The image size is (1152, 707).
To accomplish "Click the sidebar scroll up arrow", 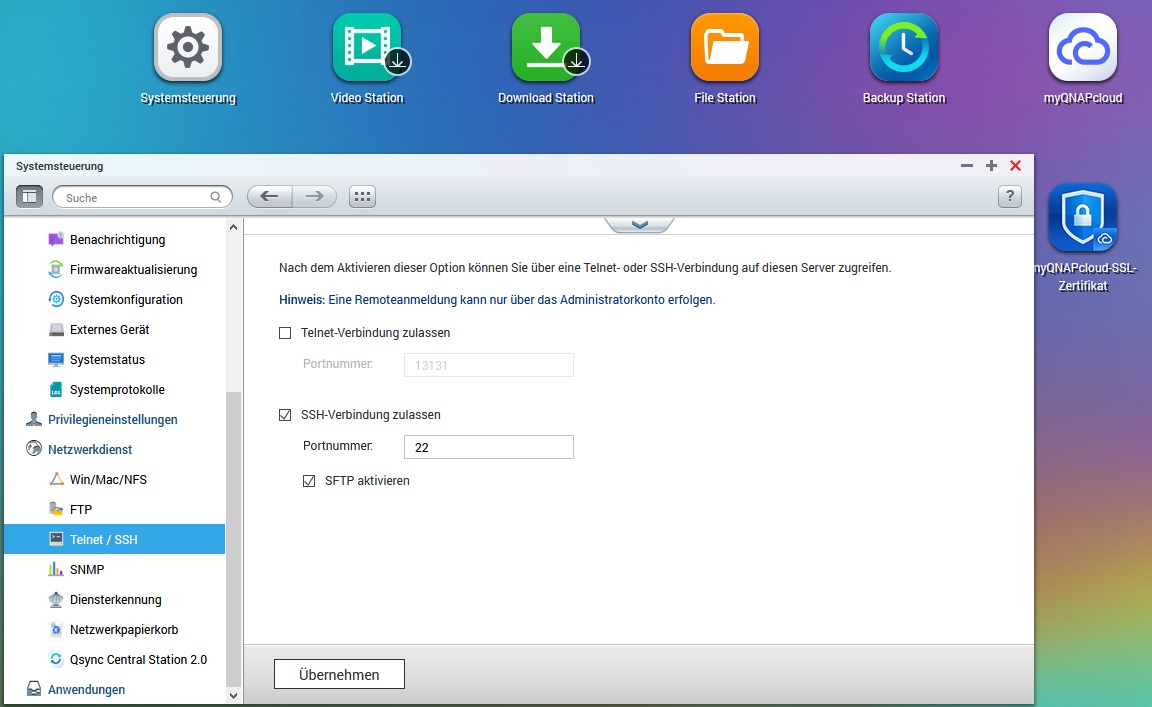I will [x=233, y=227].
